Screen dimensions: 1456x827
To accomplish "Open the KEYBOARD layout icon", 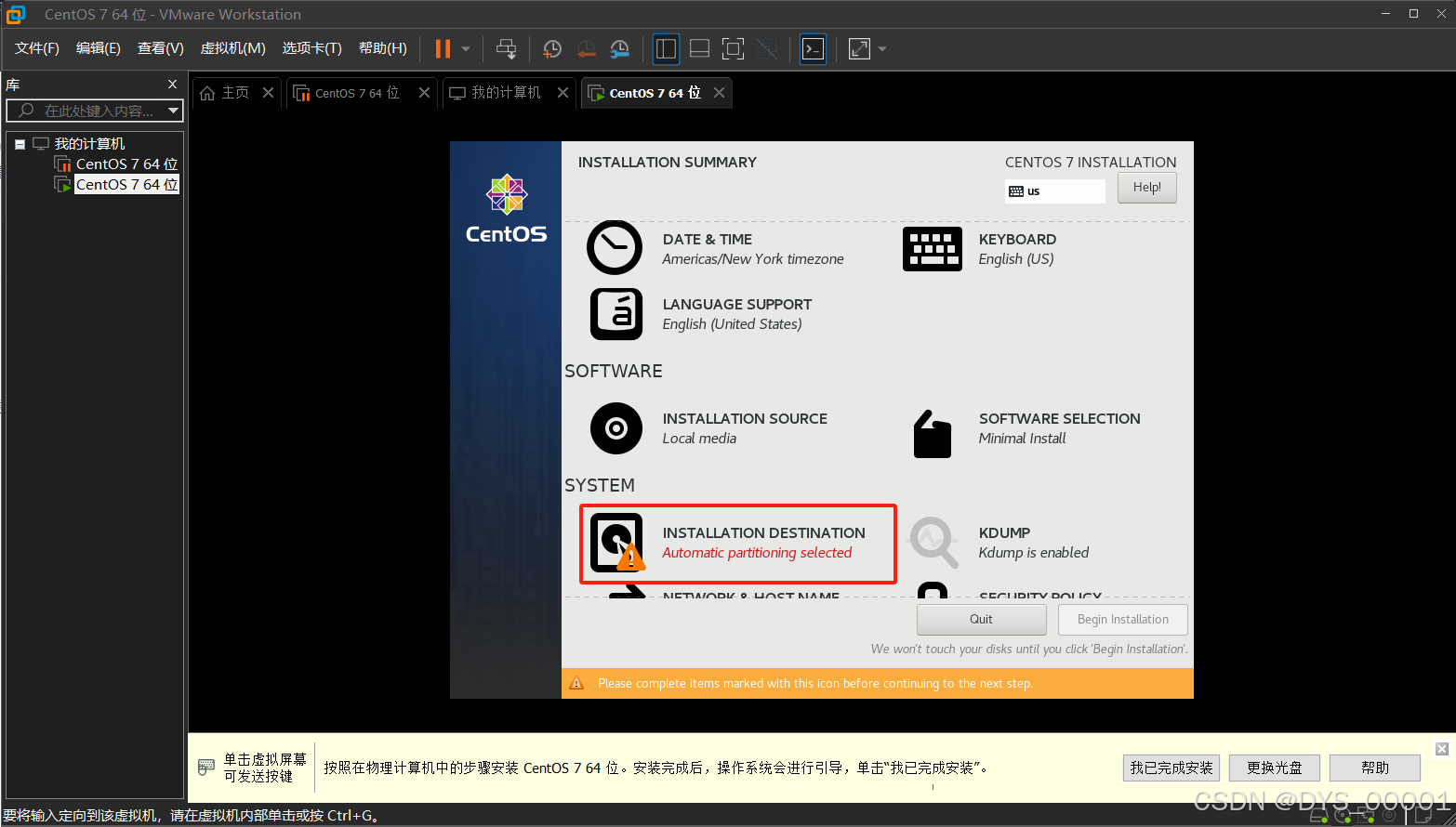I will [933, 249].
